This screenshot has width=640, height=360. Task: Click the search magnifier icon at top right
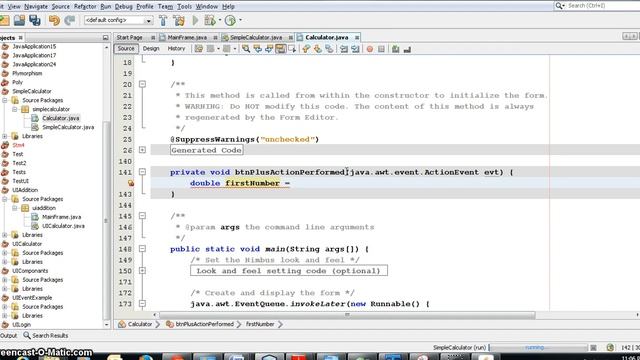pos(559,6)
